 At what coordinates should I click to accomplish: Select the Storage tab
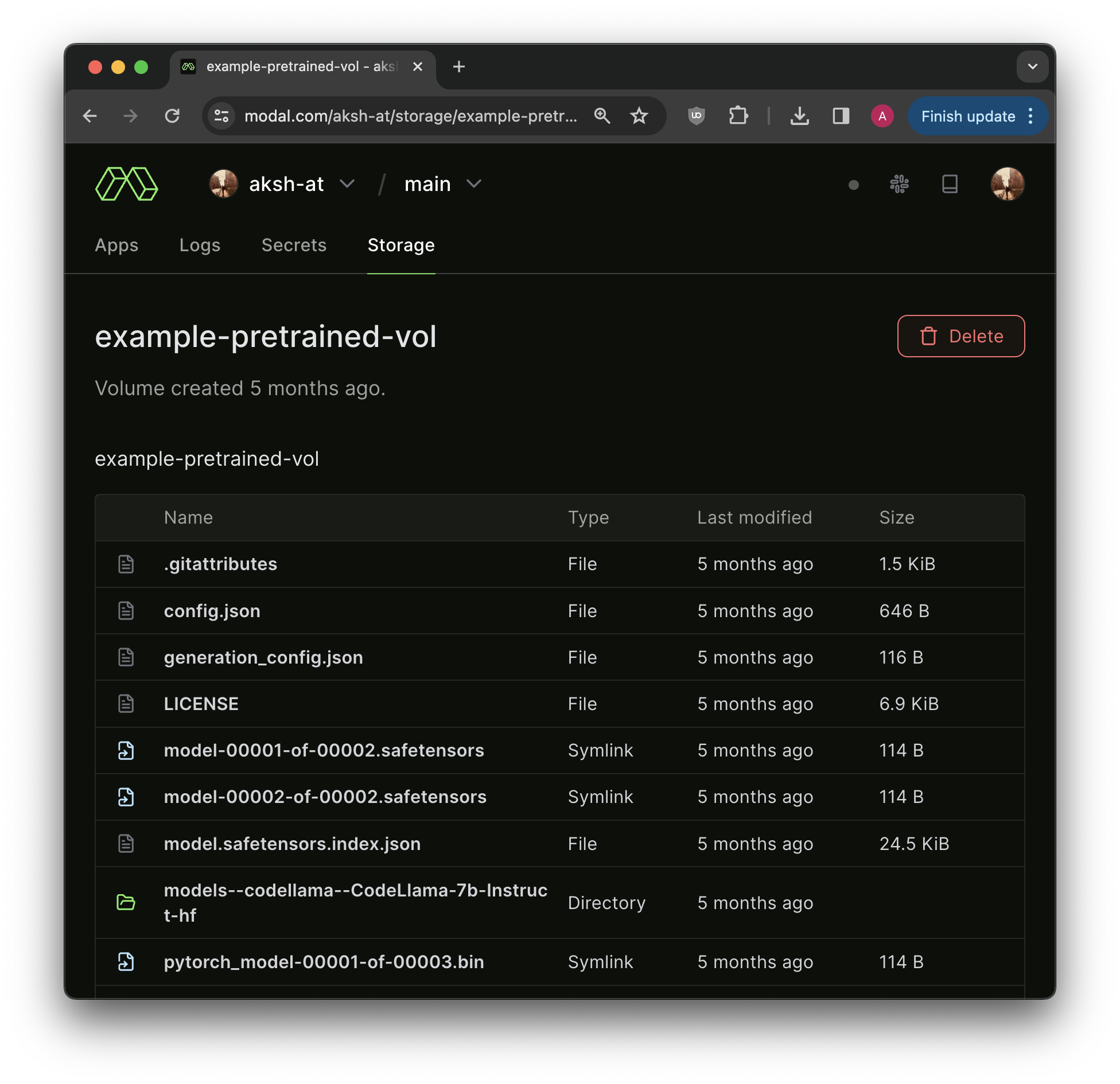click(x=401, y=245)
